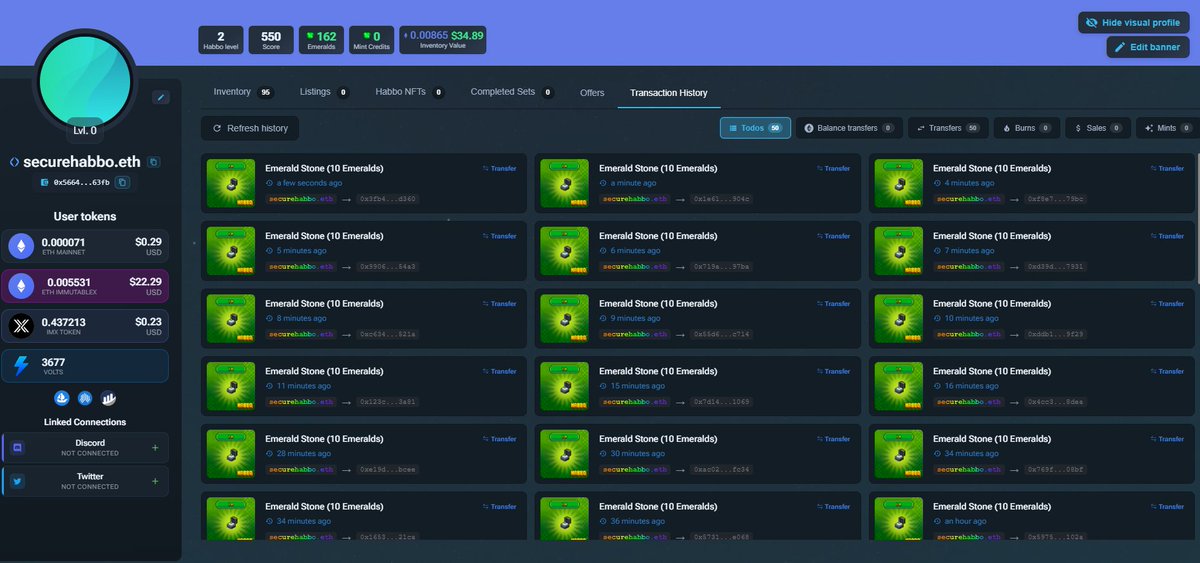Screen dimensions: 1200x563
Task: Open Emerald Stone thumbnail from 4 minutes ago
Action: pyautogui.click(x=898, y=184)
